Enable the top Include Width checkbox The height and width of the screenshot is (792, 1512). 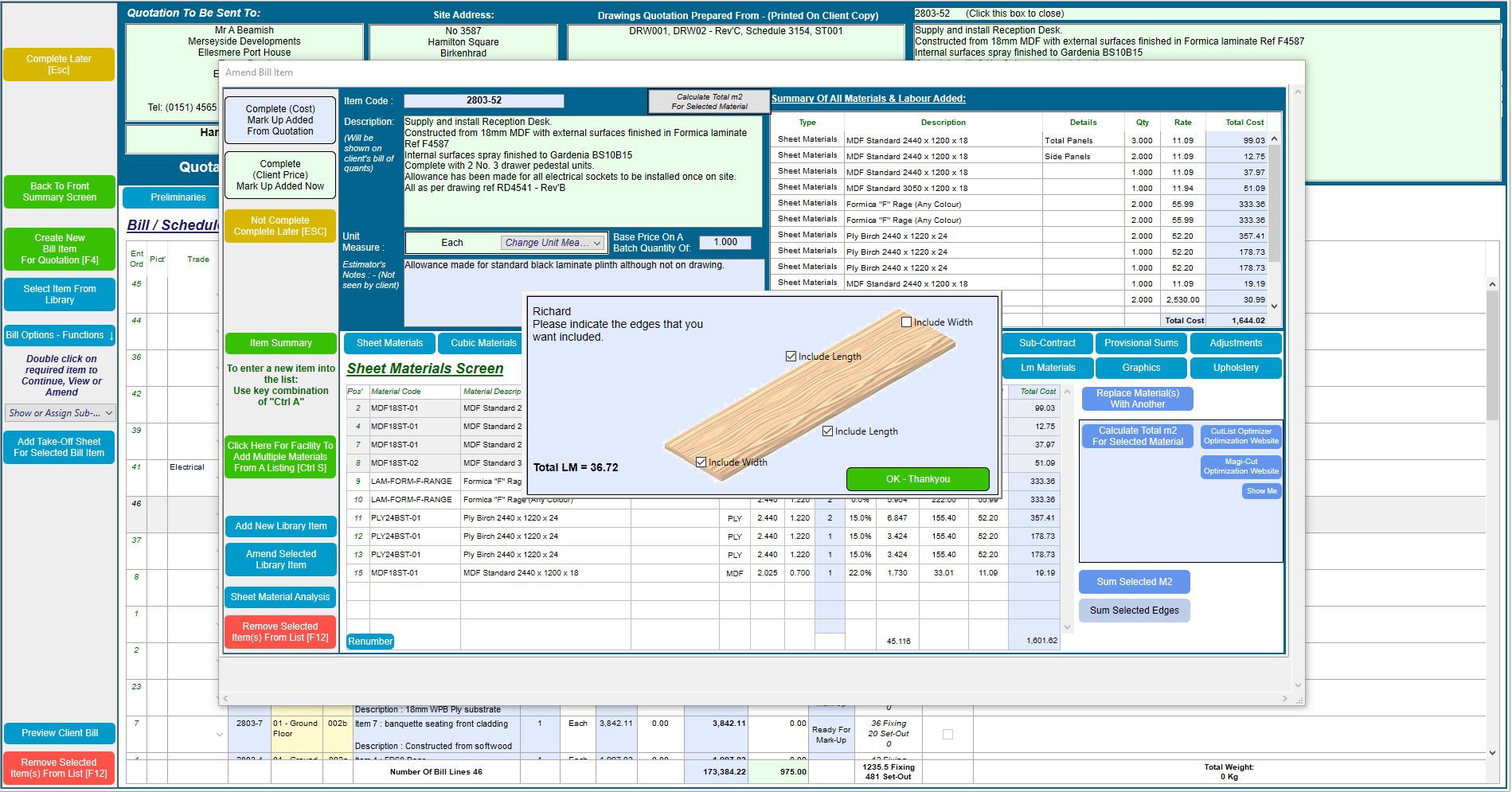click(x=905, y=322)
